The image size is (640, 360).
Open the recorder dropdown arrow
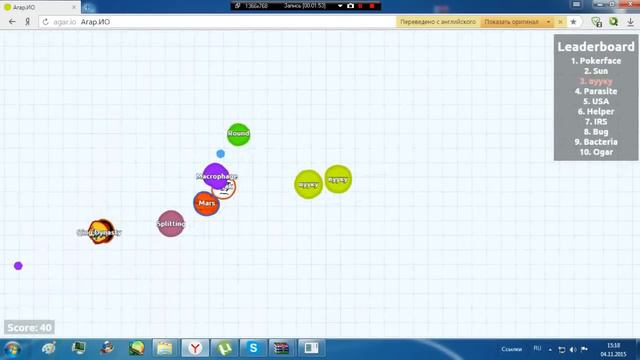[340, 6]
